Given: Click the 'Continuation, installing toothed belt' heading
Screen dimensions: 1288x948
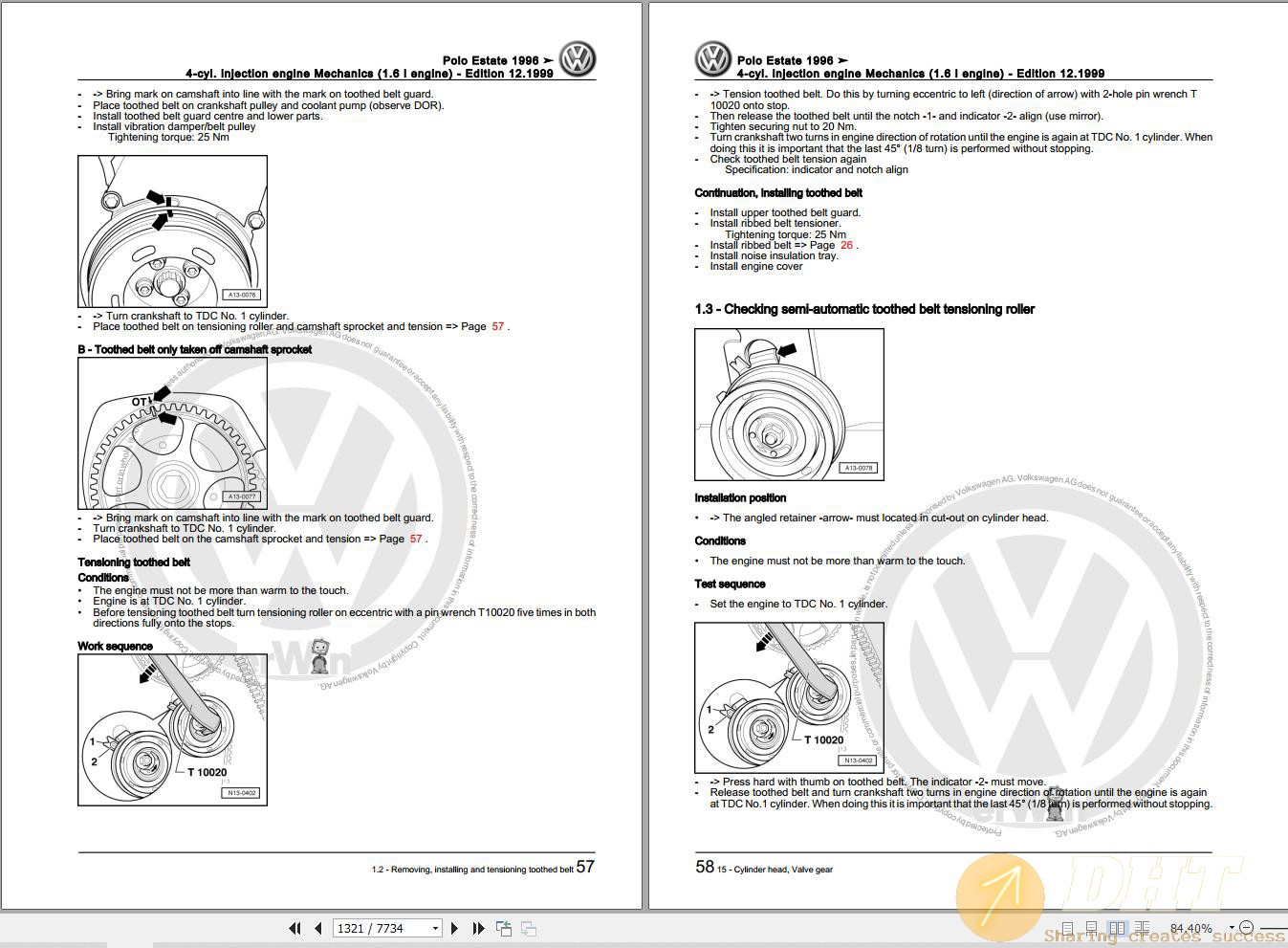Looking at the screenshot, I should click(x=778, y=192).
